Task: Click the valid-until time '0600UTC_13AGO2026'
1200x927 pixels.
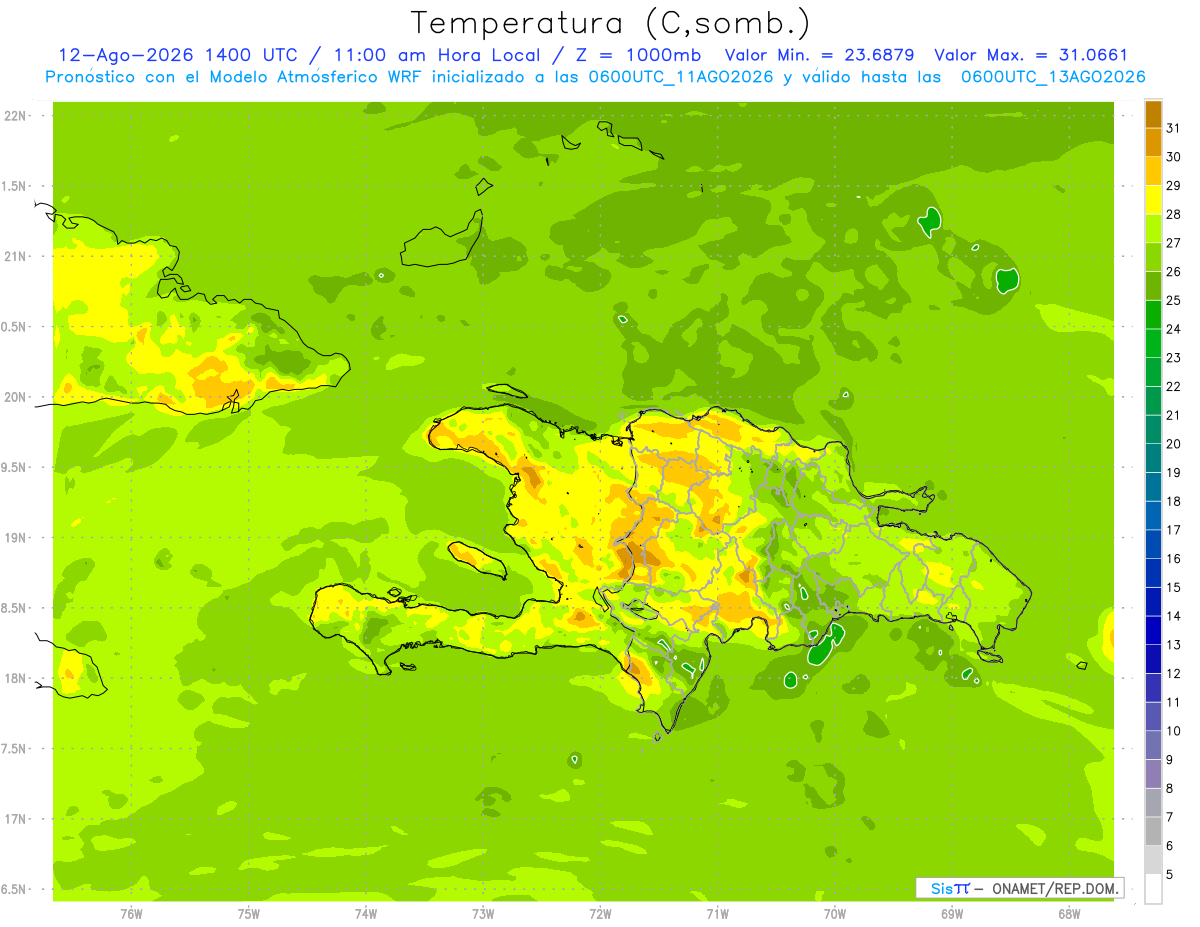Action: coord(1053,77)
